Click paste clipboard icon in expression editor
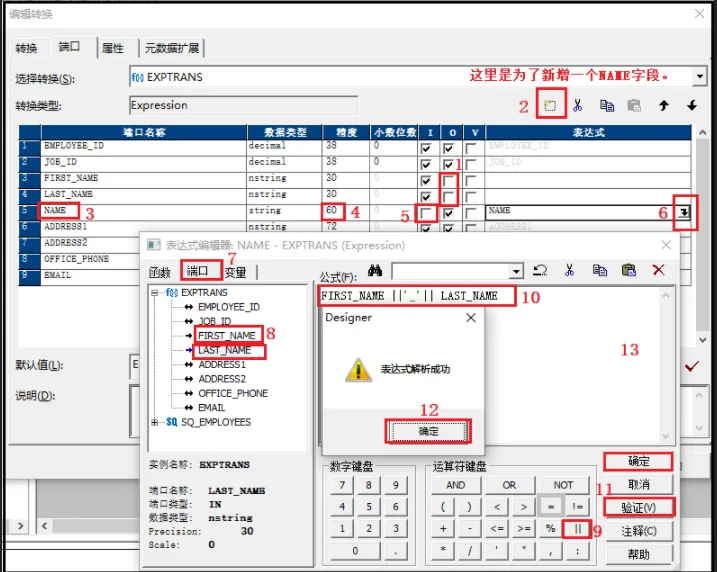 (629, 270)
